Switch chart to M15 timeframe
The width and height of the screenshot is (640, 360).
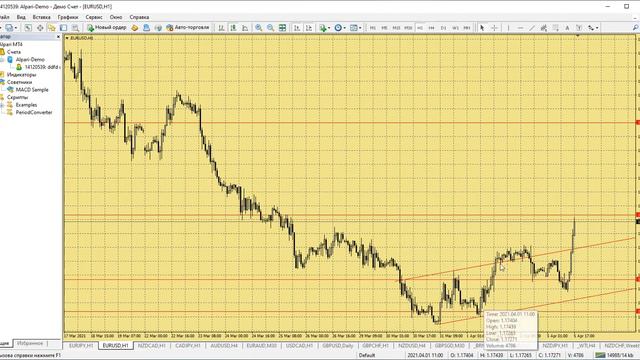[x=396, y=28]
